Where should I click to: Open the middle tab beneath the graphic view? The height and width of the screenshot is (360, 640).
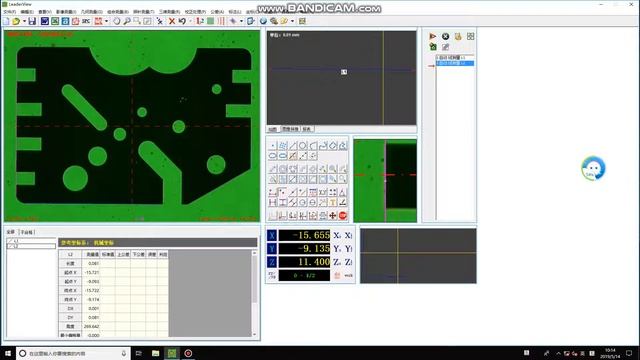pyautogui.click(x=290, y=129)
